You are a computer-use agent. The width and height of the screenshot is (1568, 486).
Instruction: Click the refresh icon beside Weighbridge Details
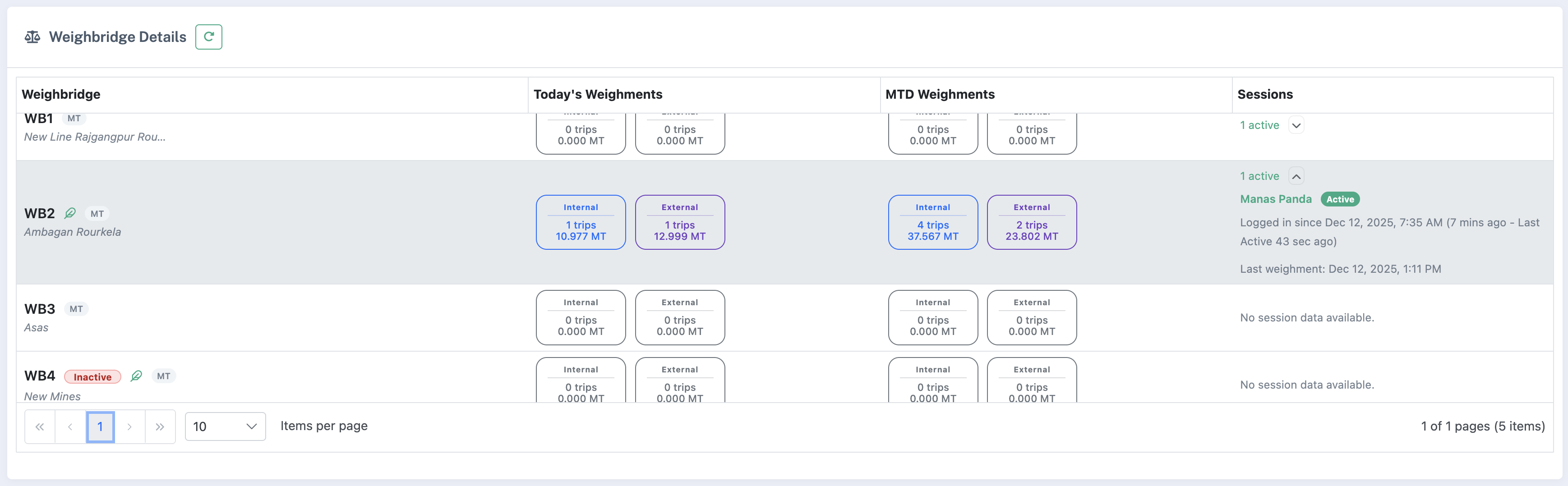(209, 37)
